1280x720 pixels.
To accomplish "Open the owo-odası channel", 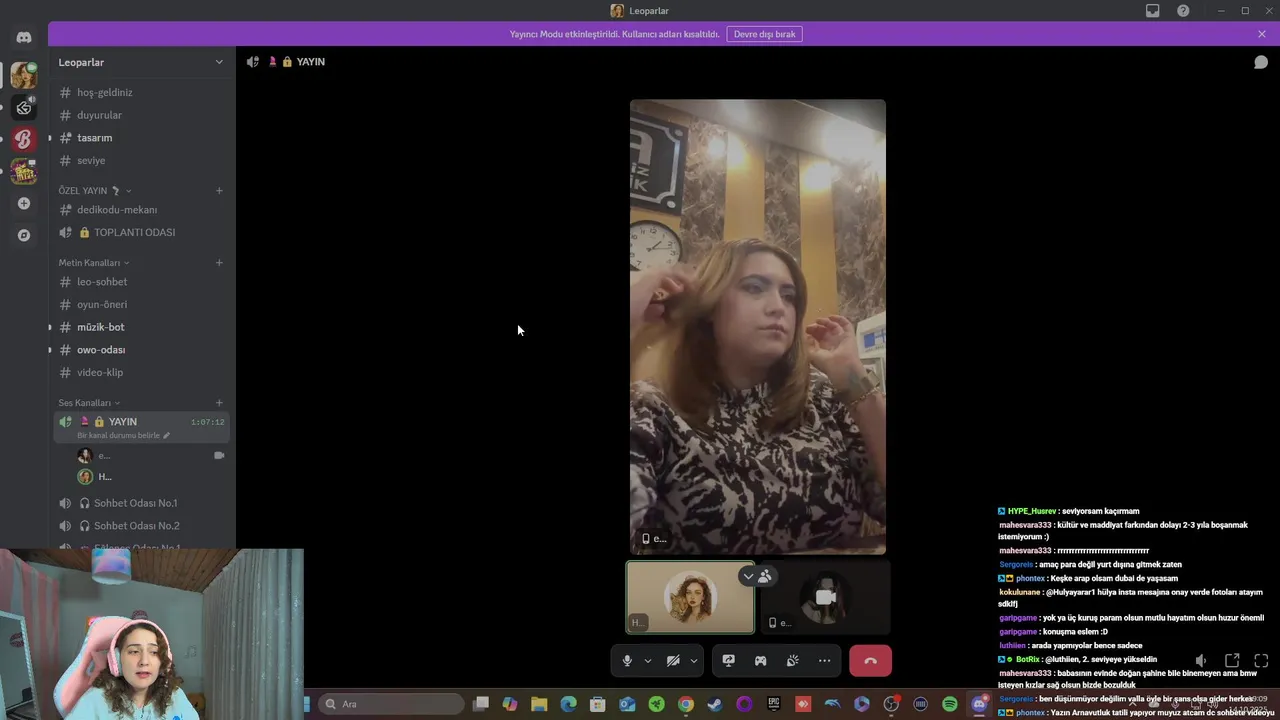I will click(141, 350).
